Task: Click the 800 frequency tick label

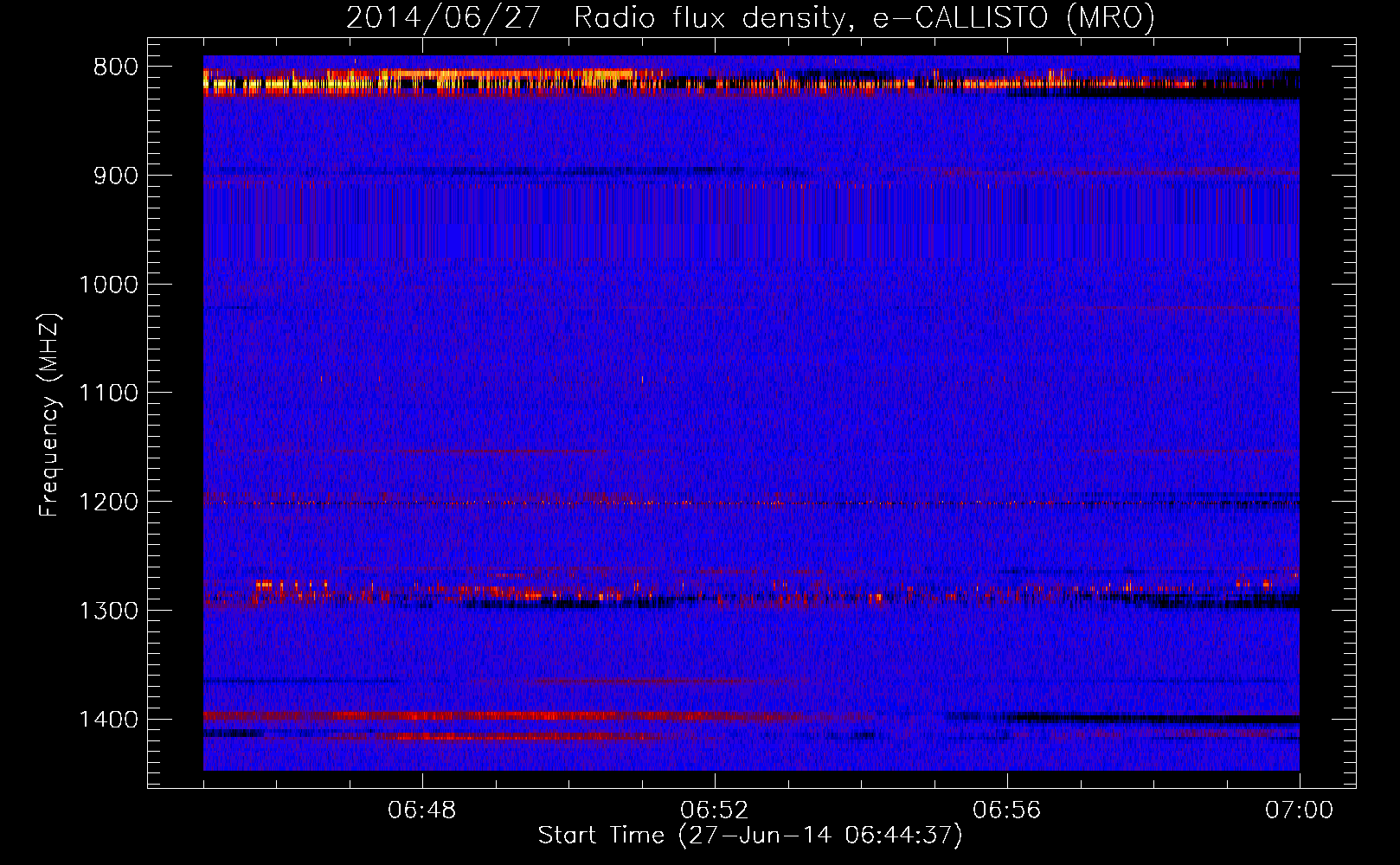Action: tap(116, 67)
